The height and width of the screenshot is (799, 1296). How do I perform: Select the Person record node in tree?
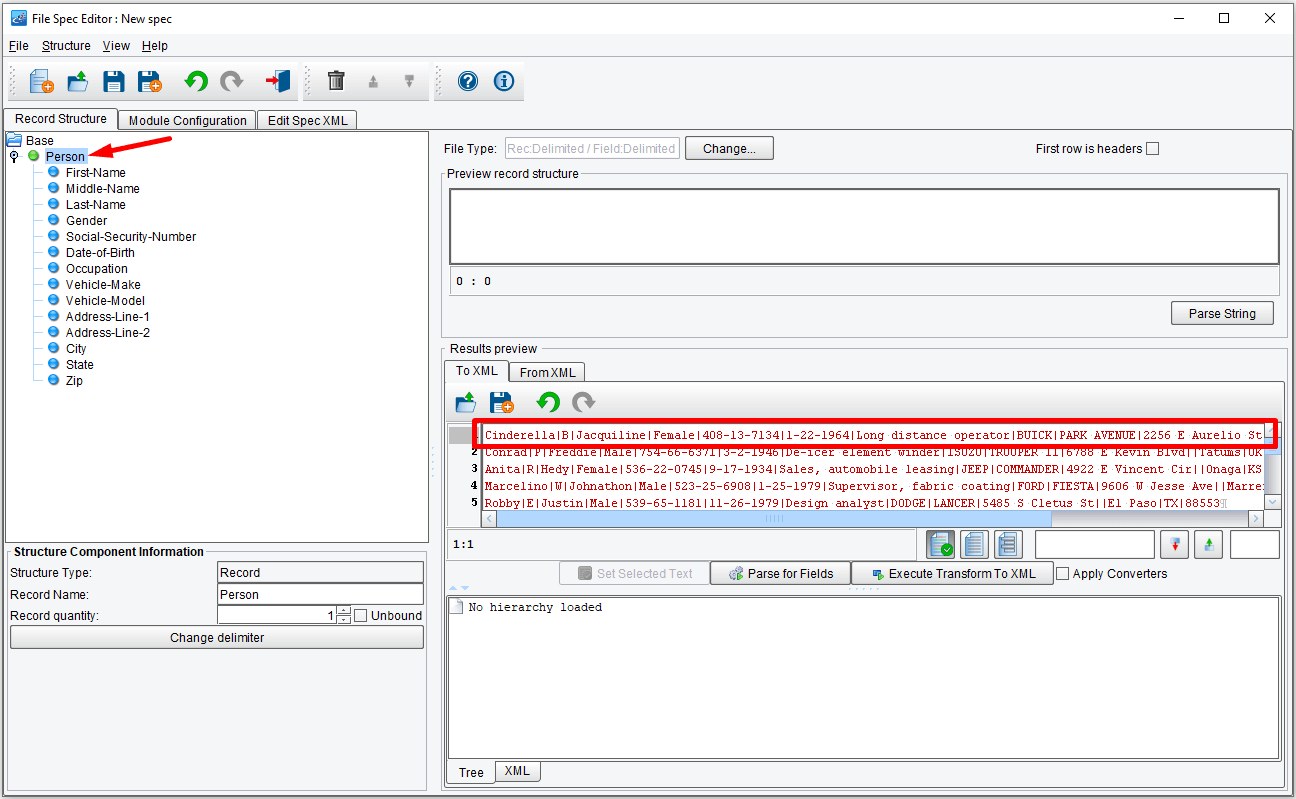66,156
